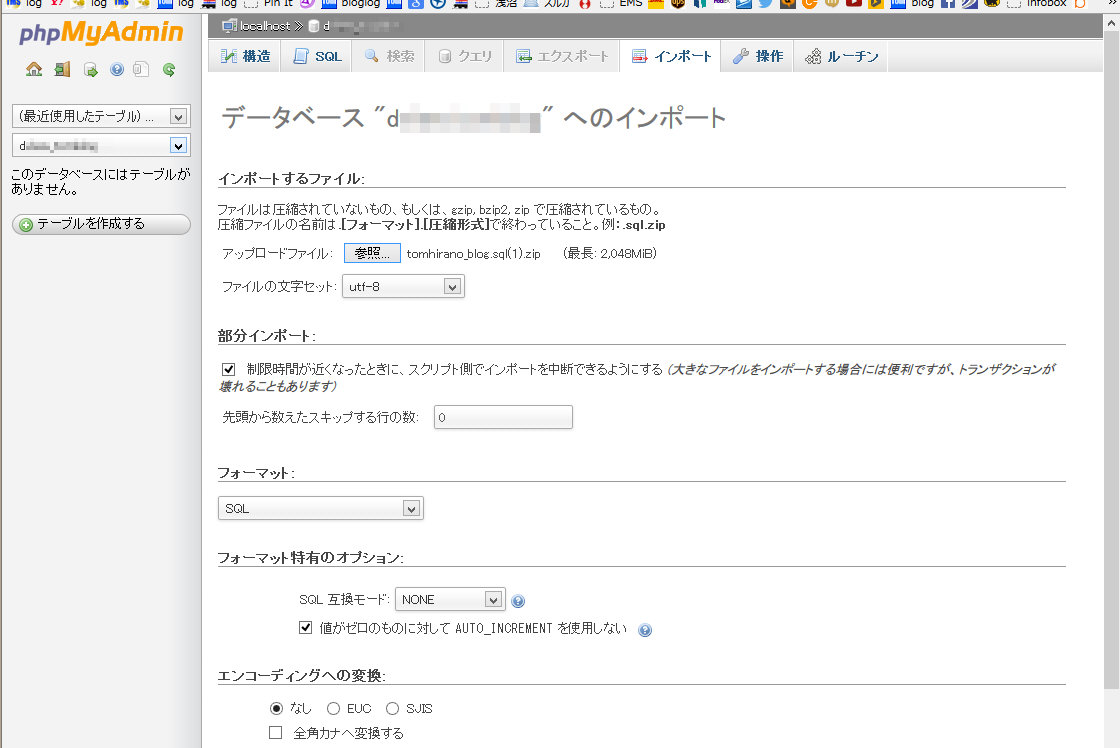Image resolution: width=1120 pixels, height=748 pixels.
Task: Click the テーブルを作成する button
Action: pos(100,224)
